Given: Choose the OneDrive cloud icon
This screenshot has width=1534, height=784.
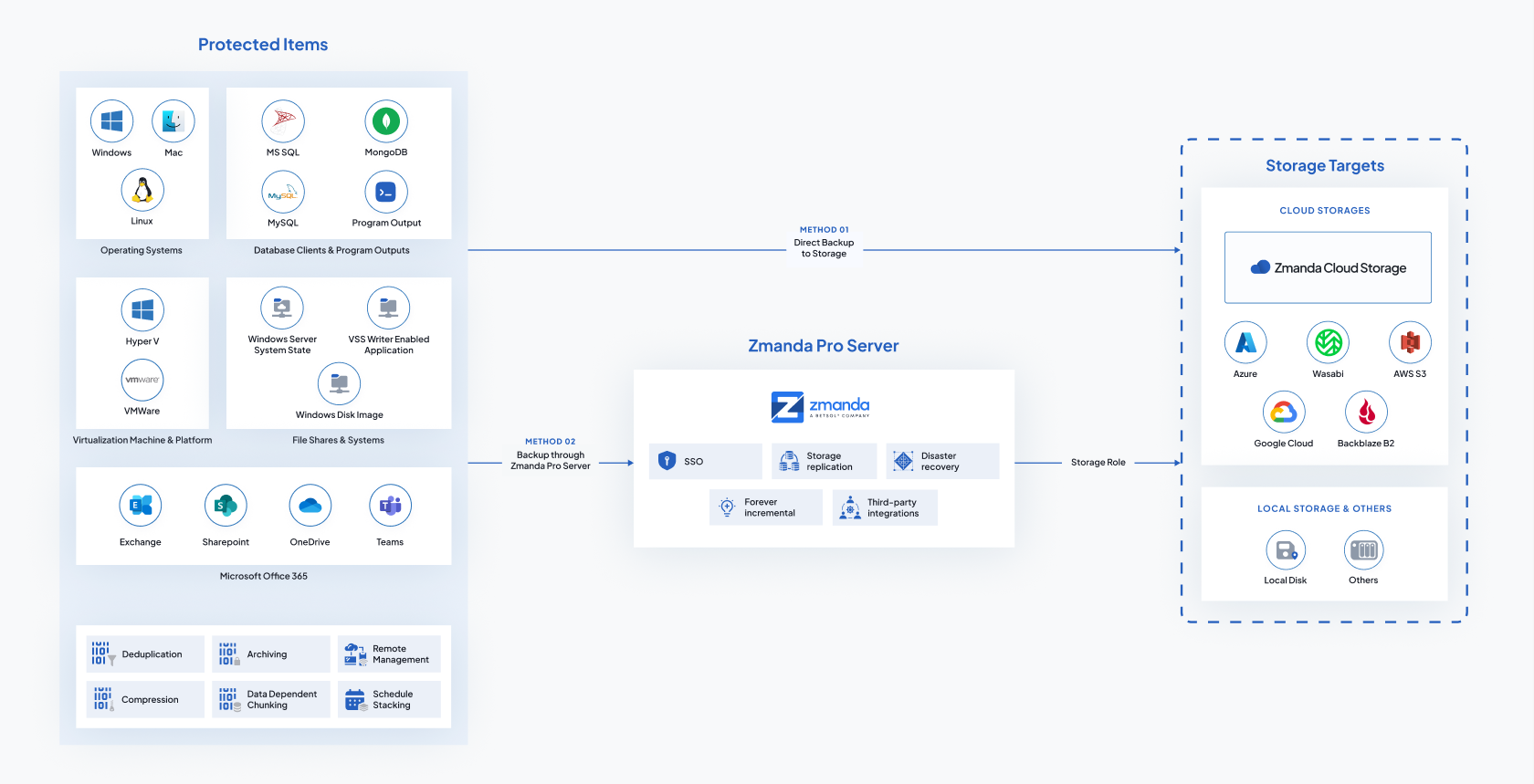Looking at the screenshot, I should [x=310, y=506].
